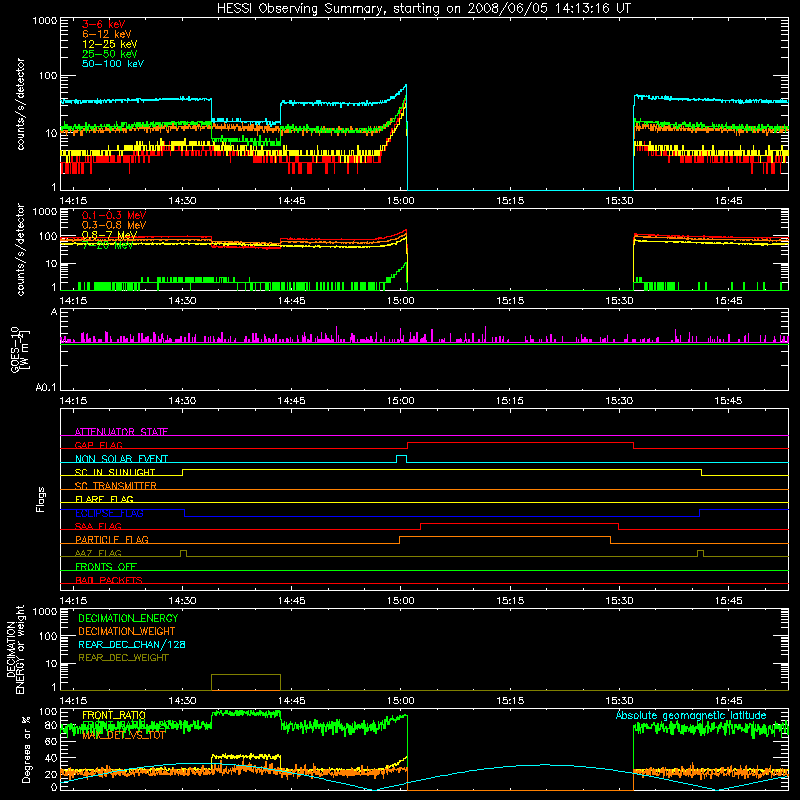Click the GOES-10 [W m-2] axis label
800x800 pixels.
click(19, 349)
